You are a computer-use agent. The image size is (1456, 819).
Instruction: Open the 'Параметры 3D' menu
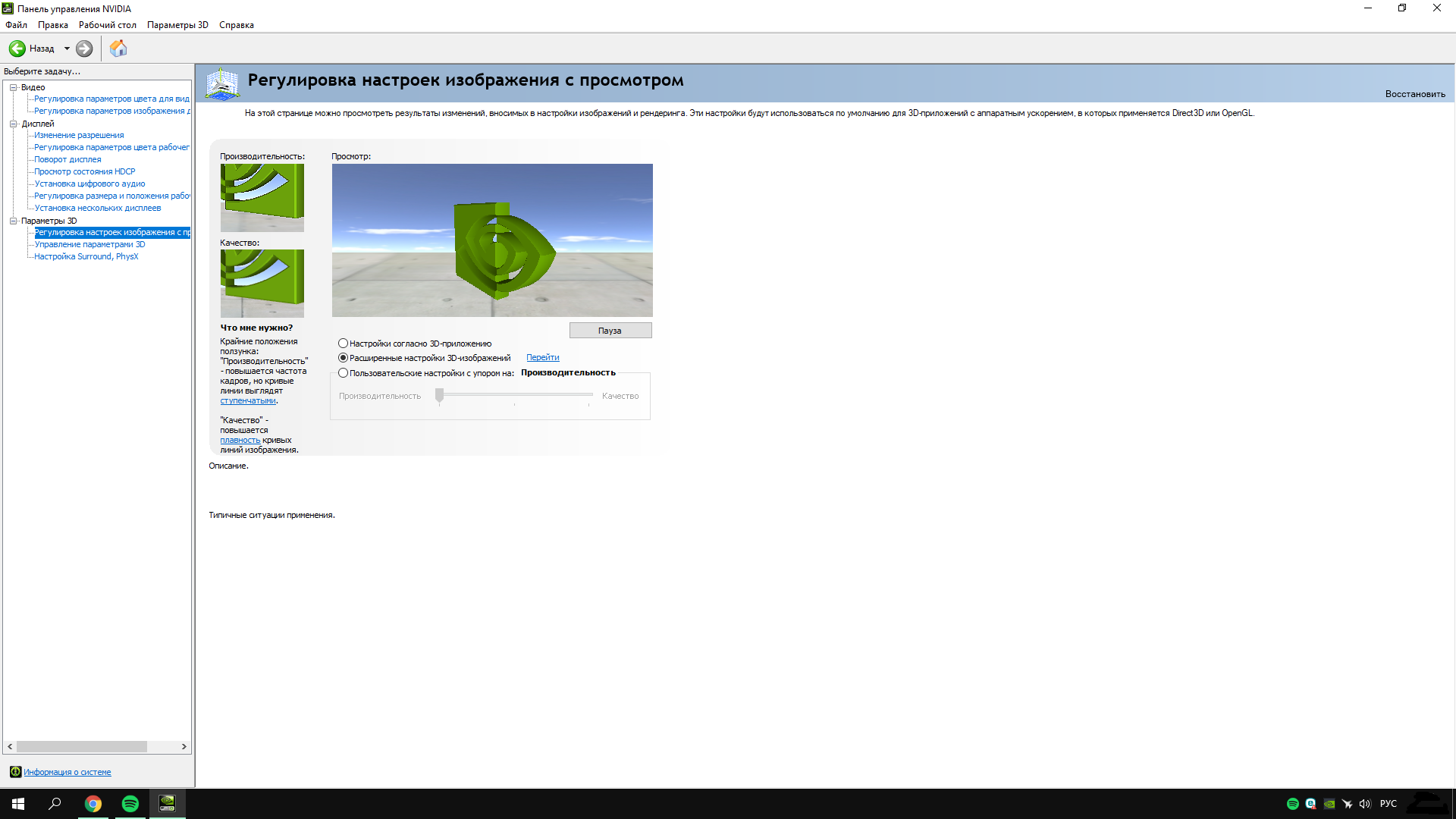pyautogui.click(x=177, y=25)
